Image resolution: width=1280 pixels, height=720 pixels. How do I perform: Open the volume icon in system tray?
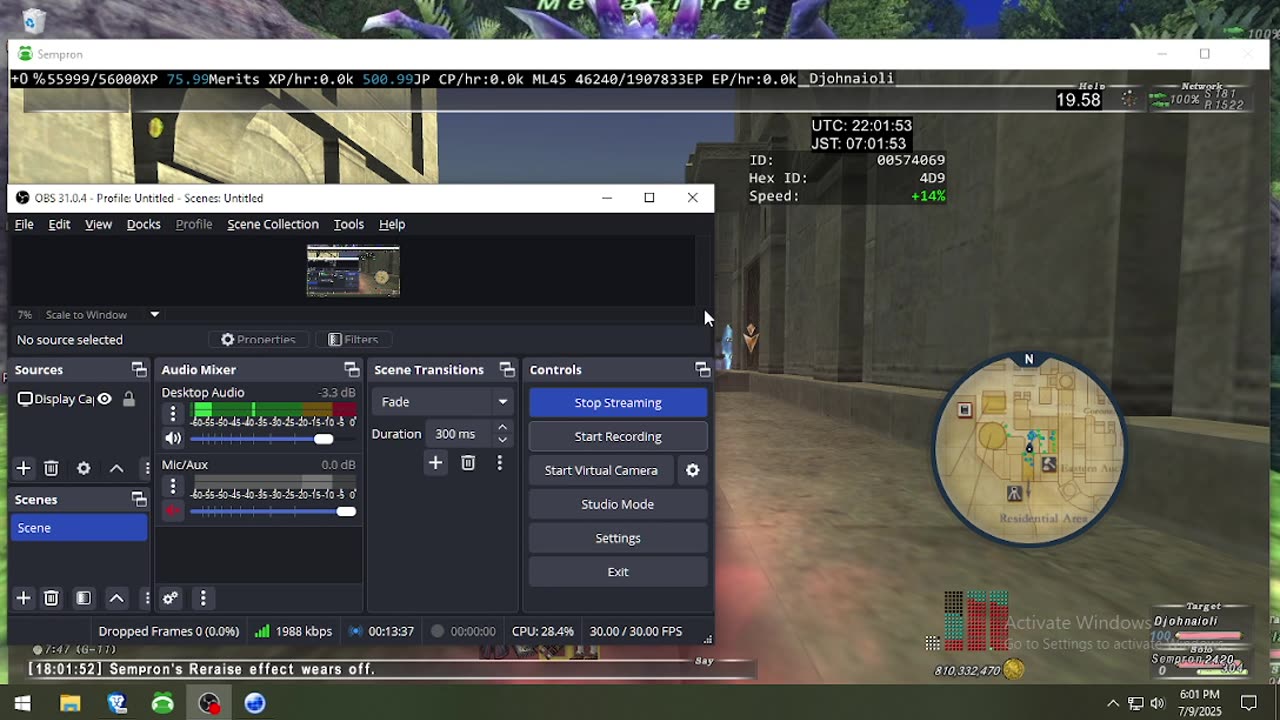1157,703
